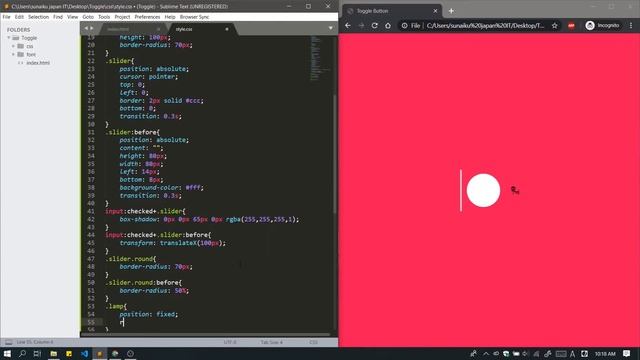Open the Windows Start menu
Image resolution: width=640 pixels, height=360 pixels.
click(7, 353)
